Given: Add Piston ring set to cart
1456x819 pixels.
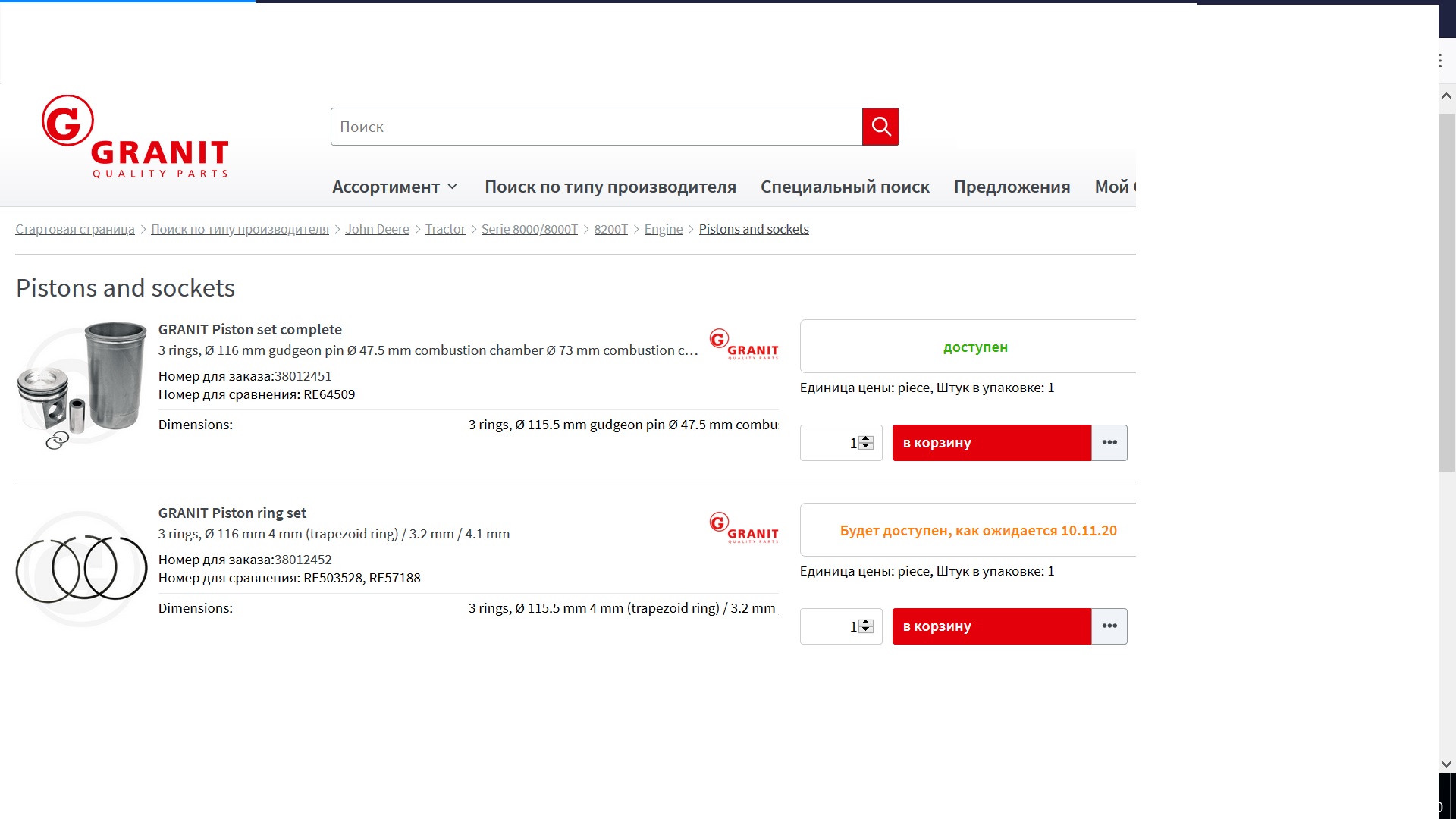Looking at the screenshot, I should coord(990,626).
